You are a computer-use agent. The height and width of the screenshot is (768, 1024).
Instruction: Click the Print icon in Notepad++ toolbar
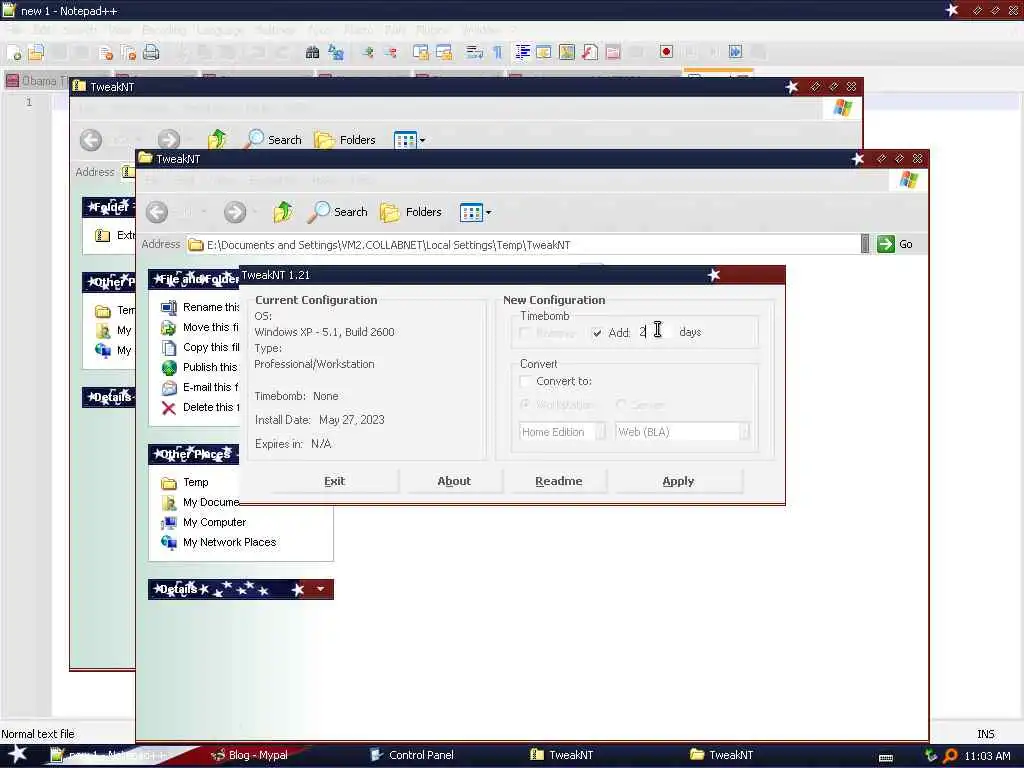(151, 52)
